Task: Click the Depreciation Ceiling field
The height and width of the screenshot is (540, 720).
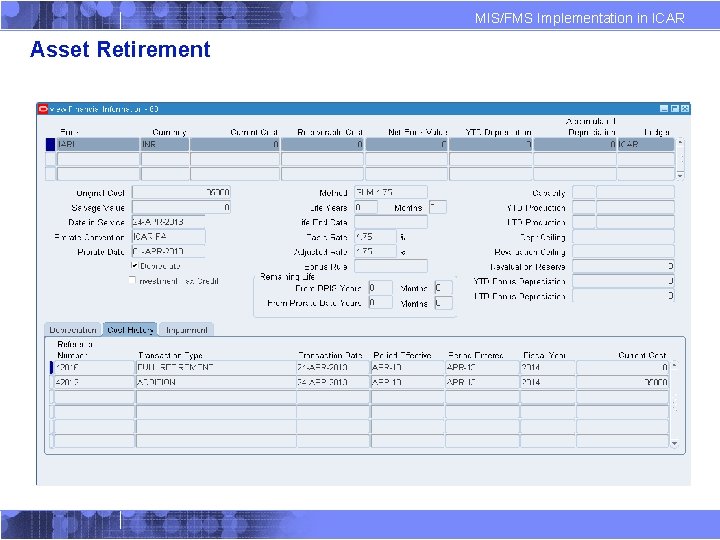Action: pyautogui.click(x=624, y=237)
